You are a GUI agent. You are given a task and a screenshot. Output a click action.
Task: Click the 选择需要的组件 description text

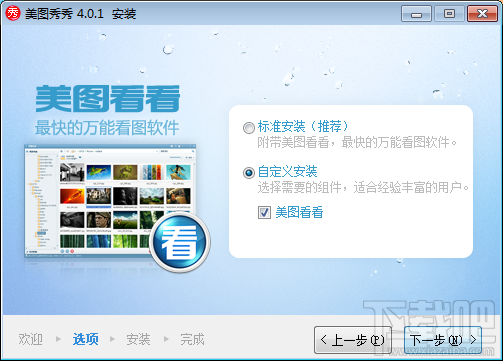pos(363,187)
